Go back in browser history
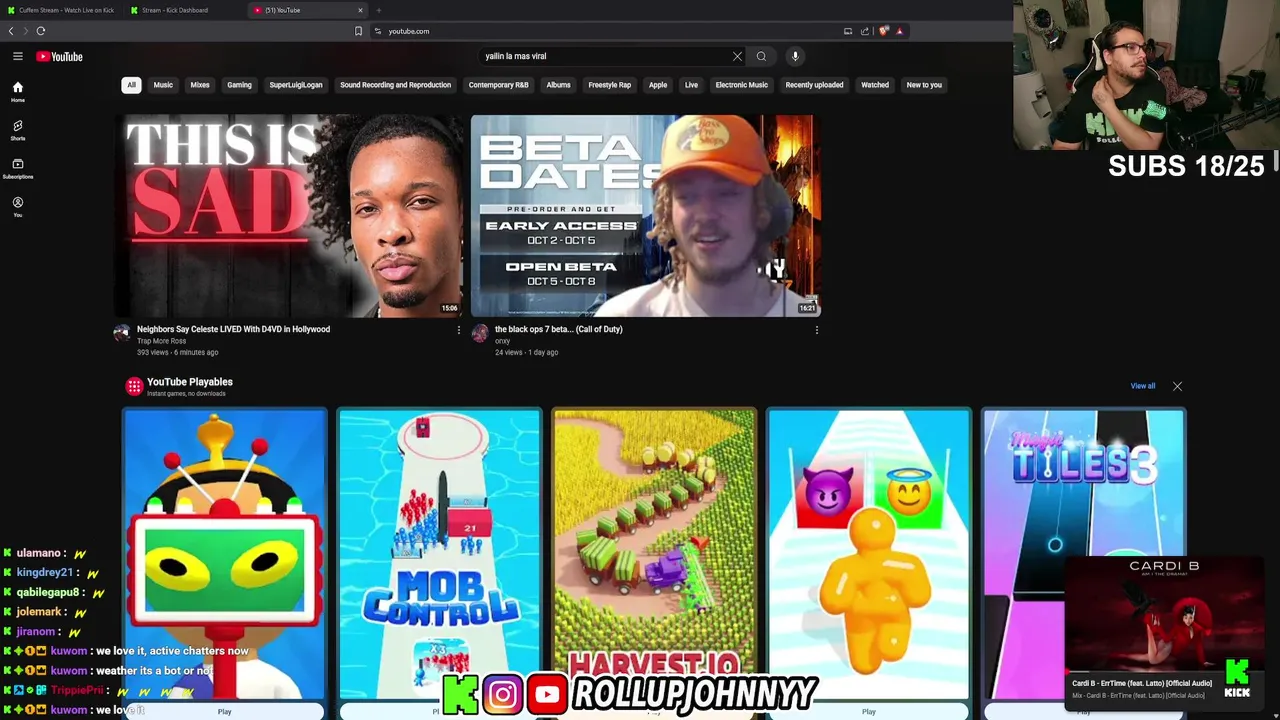Image resolution: width=1280 pixels, height=720 pixels. click(x=11, y=31)
